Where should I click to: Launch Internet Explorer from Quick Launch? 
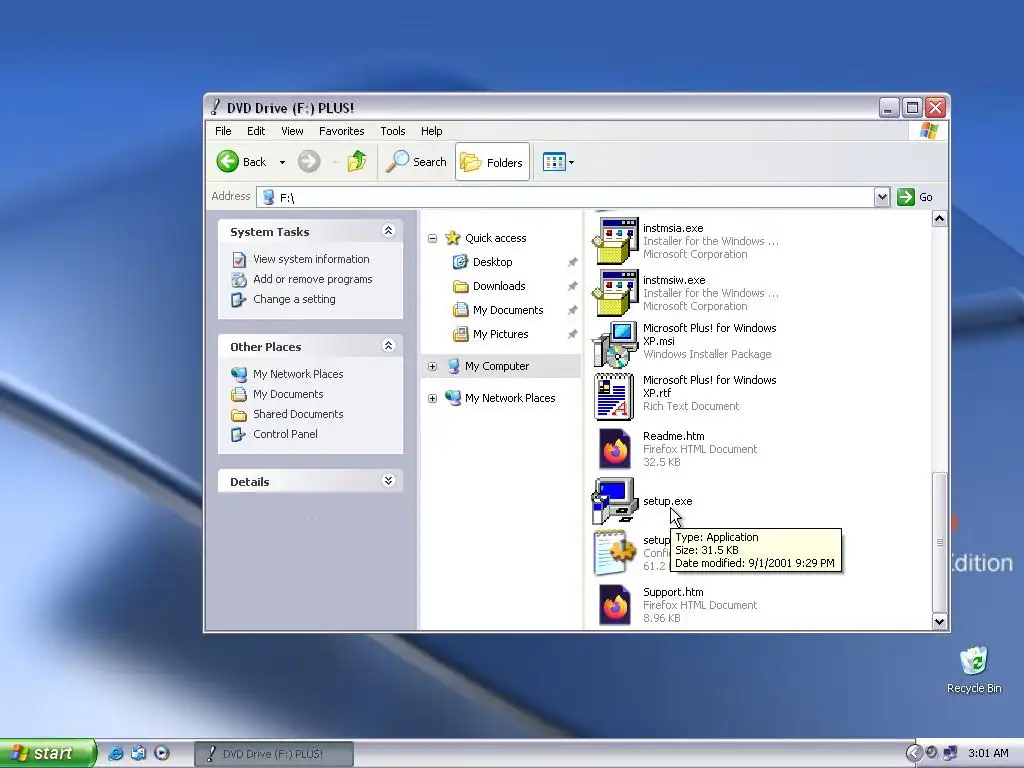(116, 753)
